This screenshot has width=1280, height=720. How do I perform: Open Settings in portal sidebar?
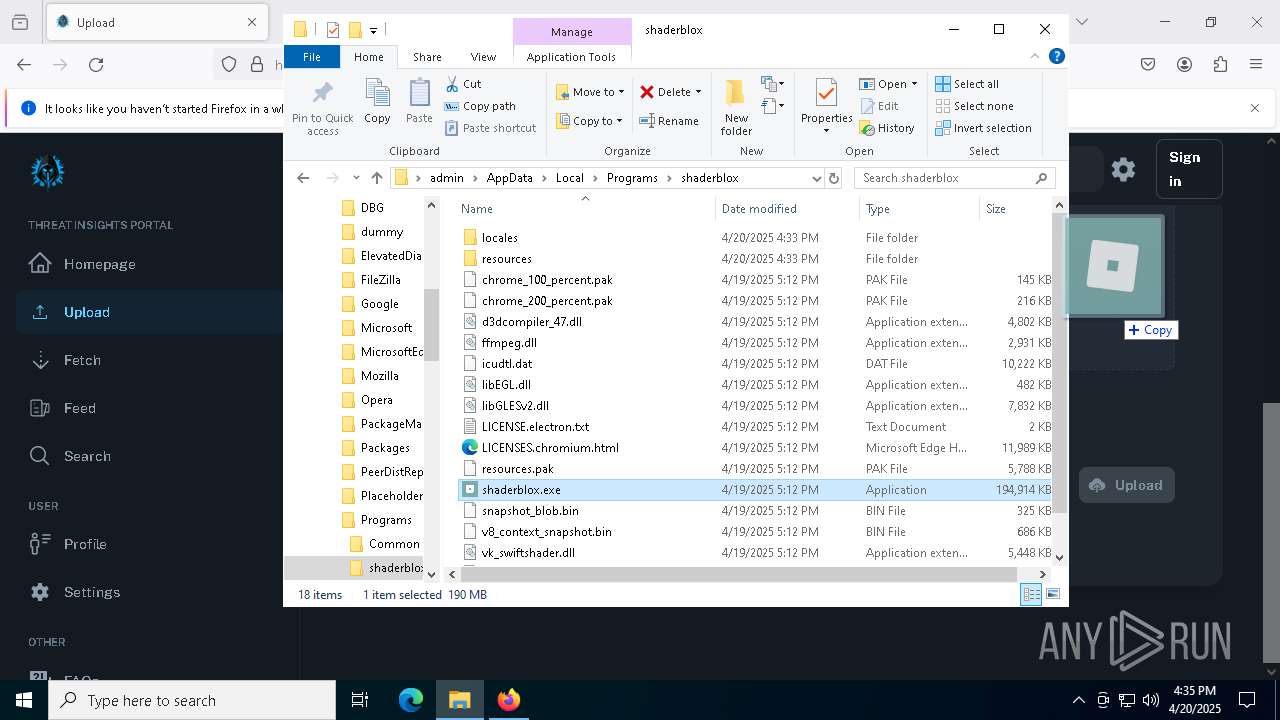pyautogui.click(x=92, y=592)
